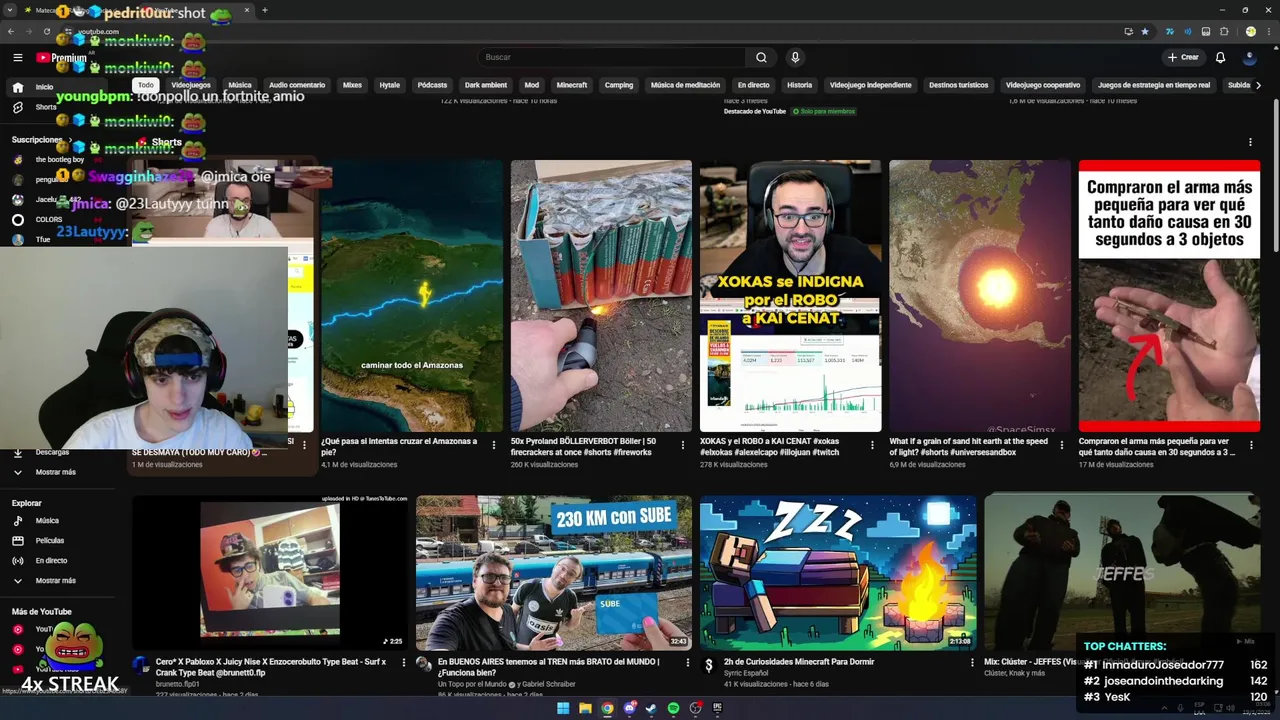Open the notifications bell
This screenshot has width=1280, height=720.
(x=1220, y=58)
